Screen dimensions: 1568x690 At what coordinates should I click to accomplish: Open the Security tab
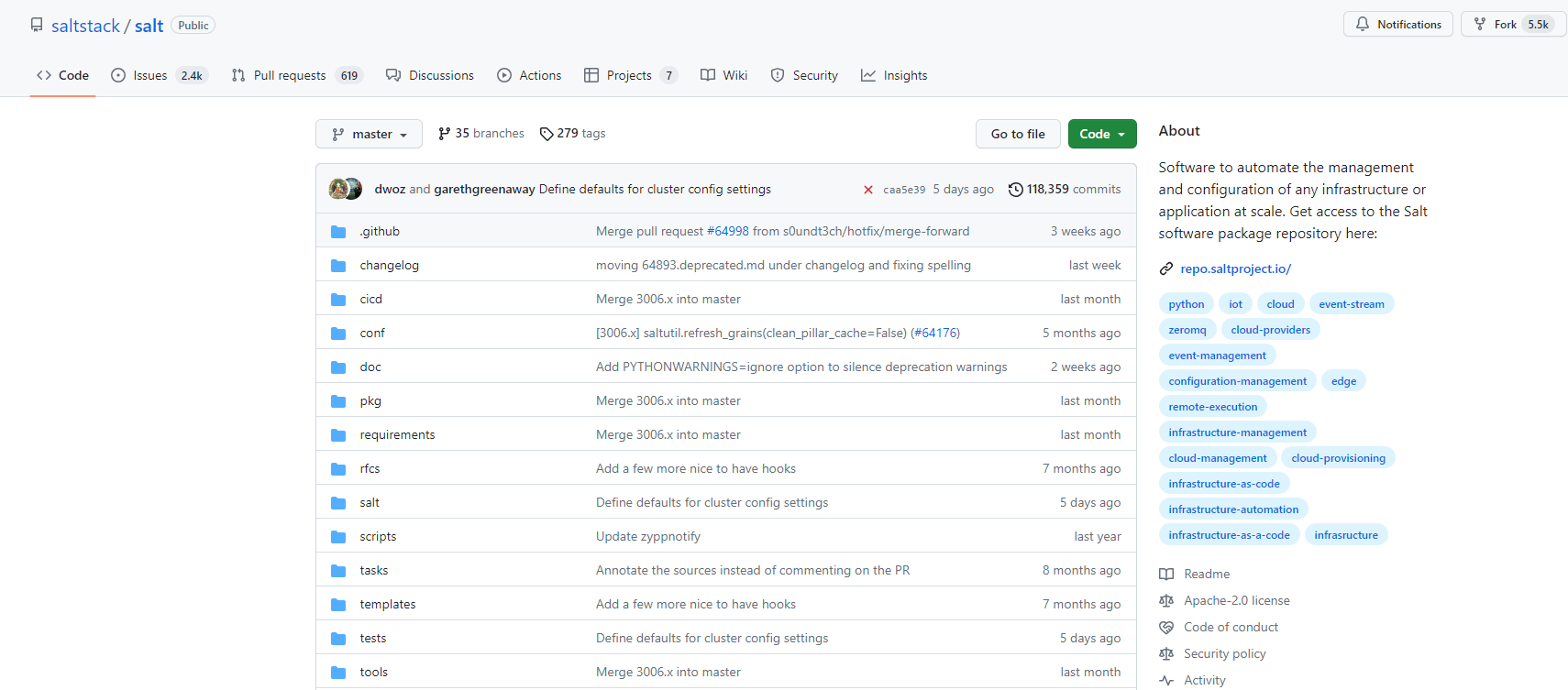coord(804,75)
